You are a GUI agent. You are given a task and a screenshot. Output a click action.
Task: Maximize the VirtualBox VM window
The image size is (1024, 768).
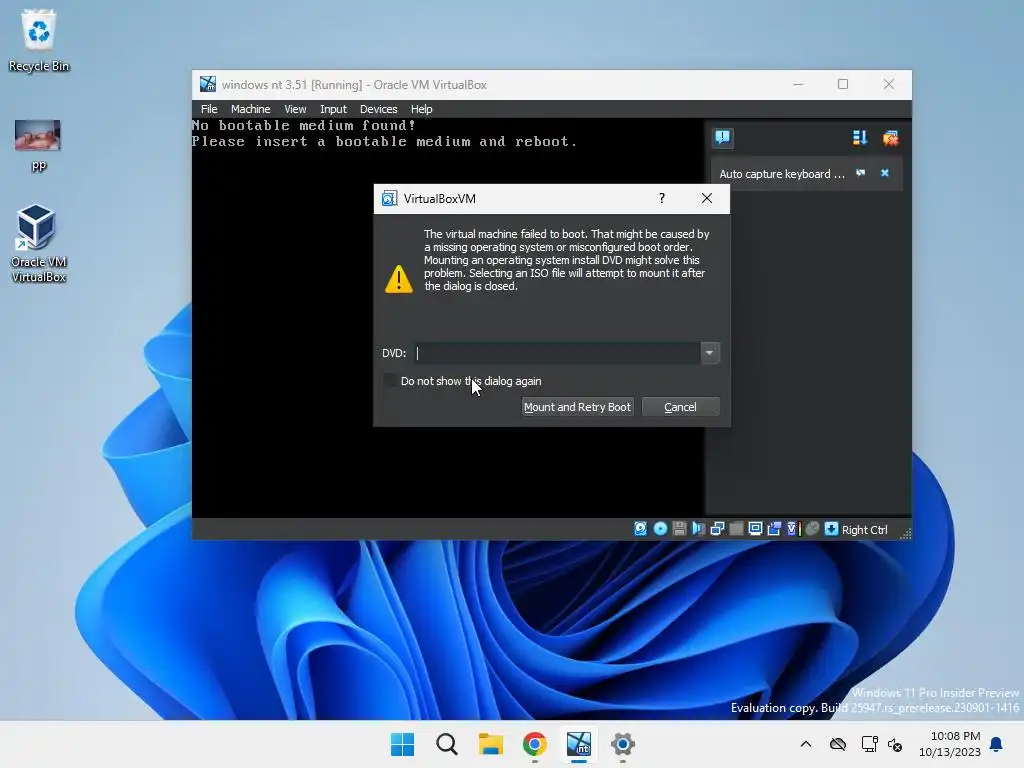click(843, 84)
